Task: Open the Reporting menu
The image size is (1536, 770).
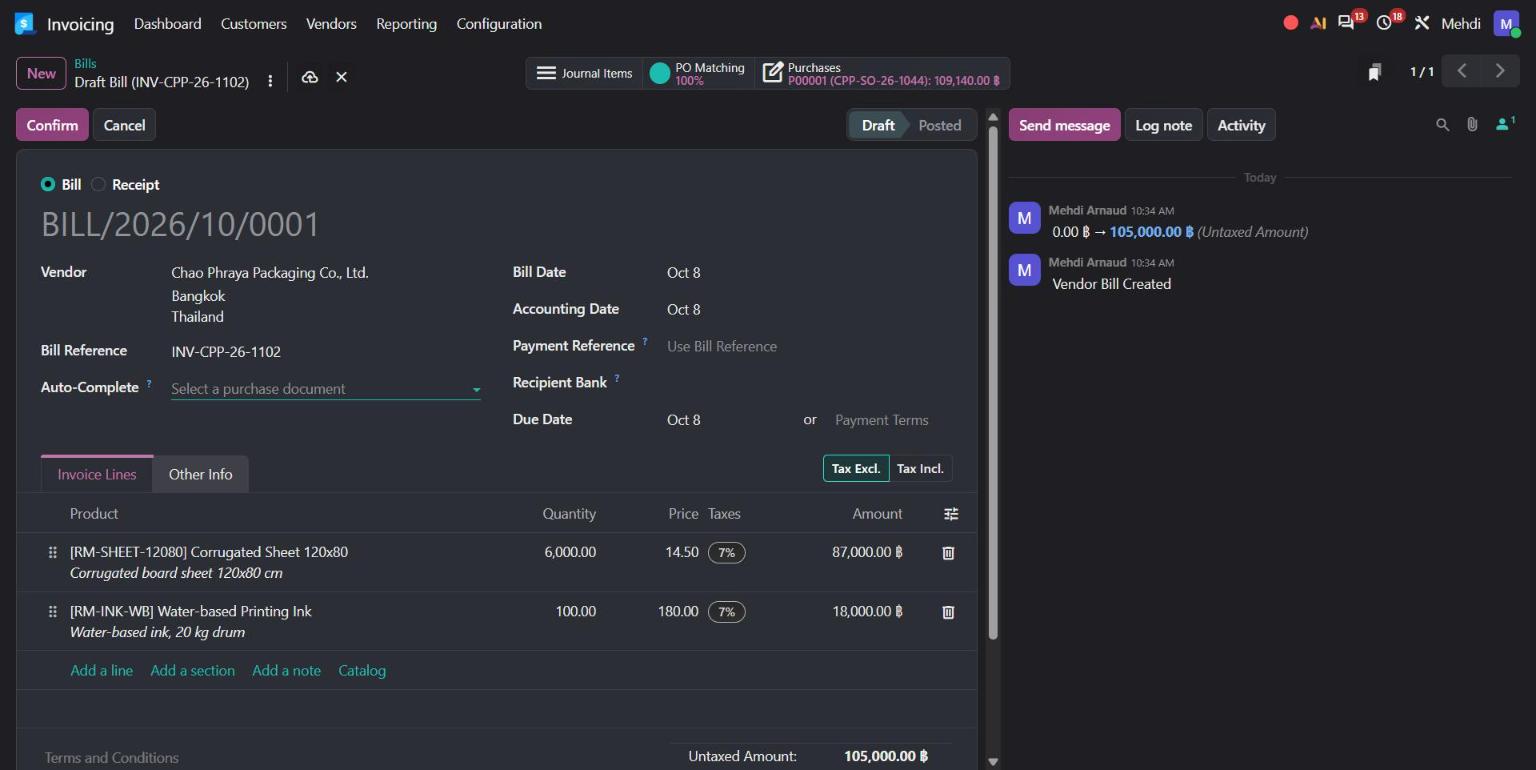Action: pos(406,23)
